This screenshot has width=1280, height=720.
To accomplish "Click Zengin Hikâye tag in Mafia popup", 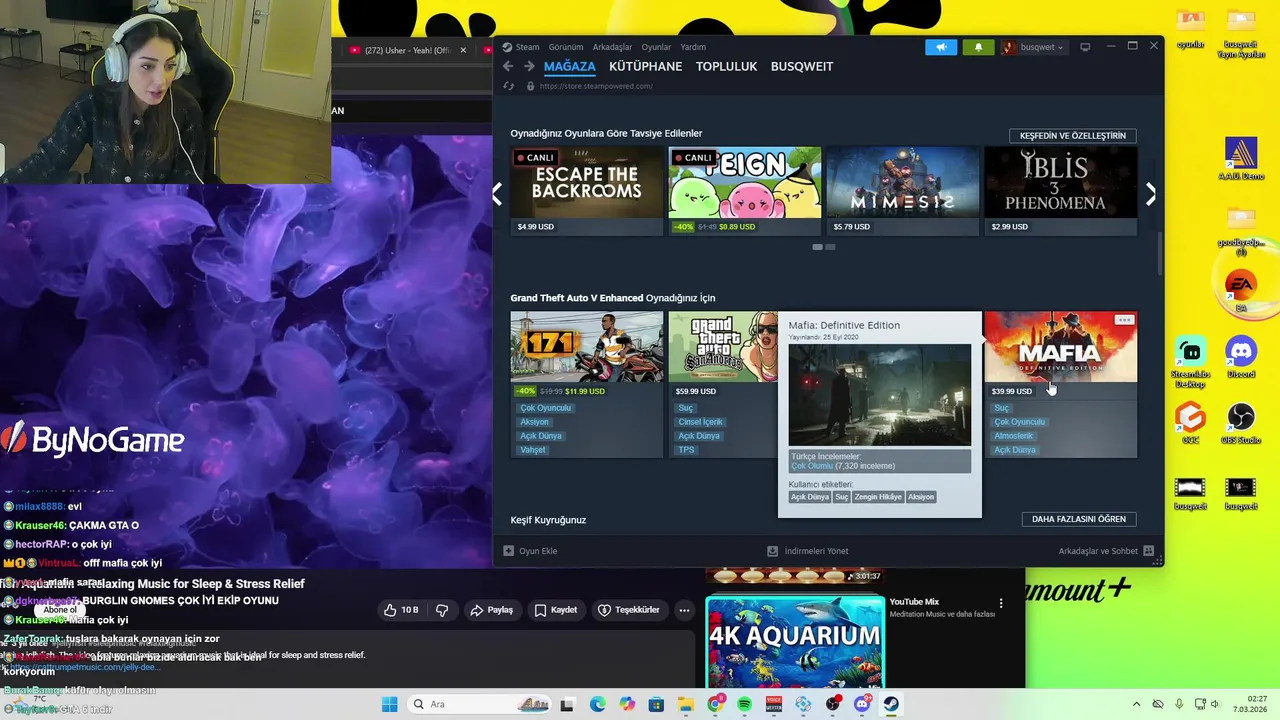I will pyautogui.click(x=878, y=497).
